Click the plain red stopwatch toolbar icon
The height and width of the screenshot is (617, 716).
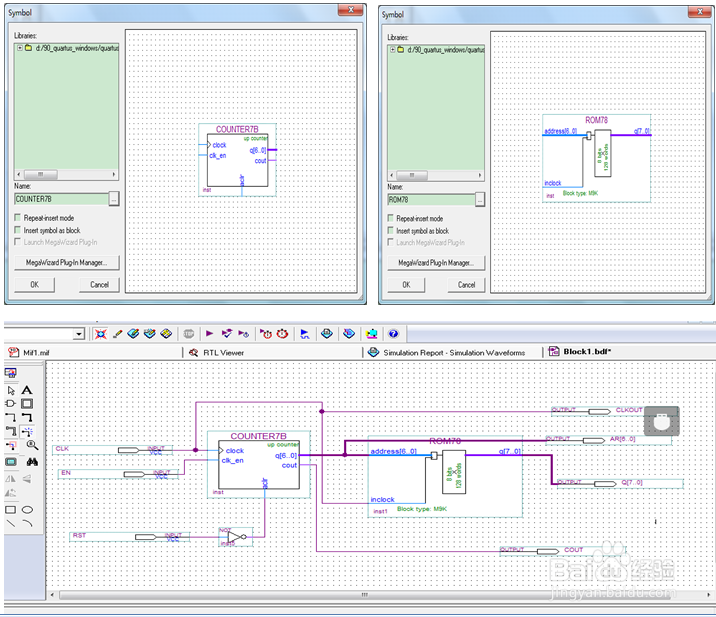282,334
